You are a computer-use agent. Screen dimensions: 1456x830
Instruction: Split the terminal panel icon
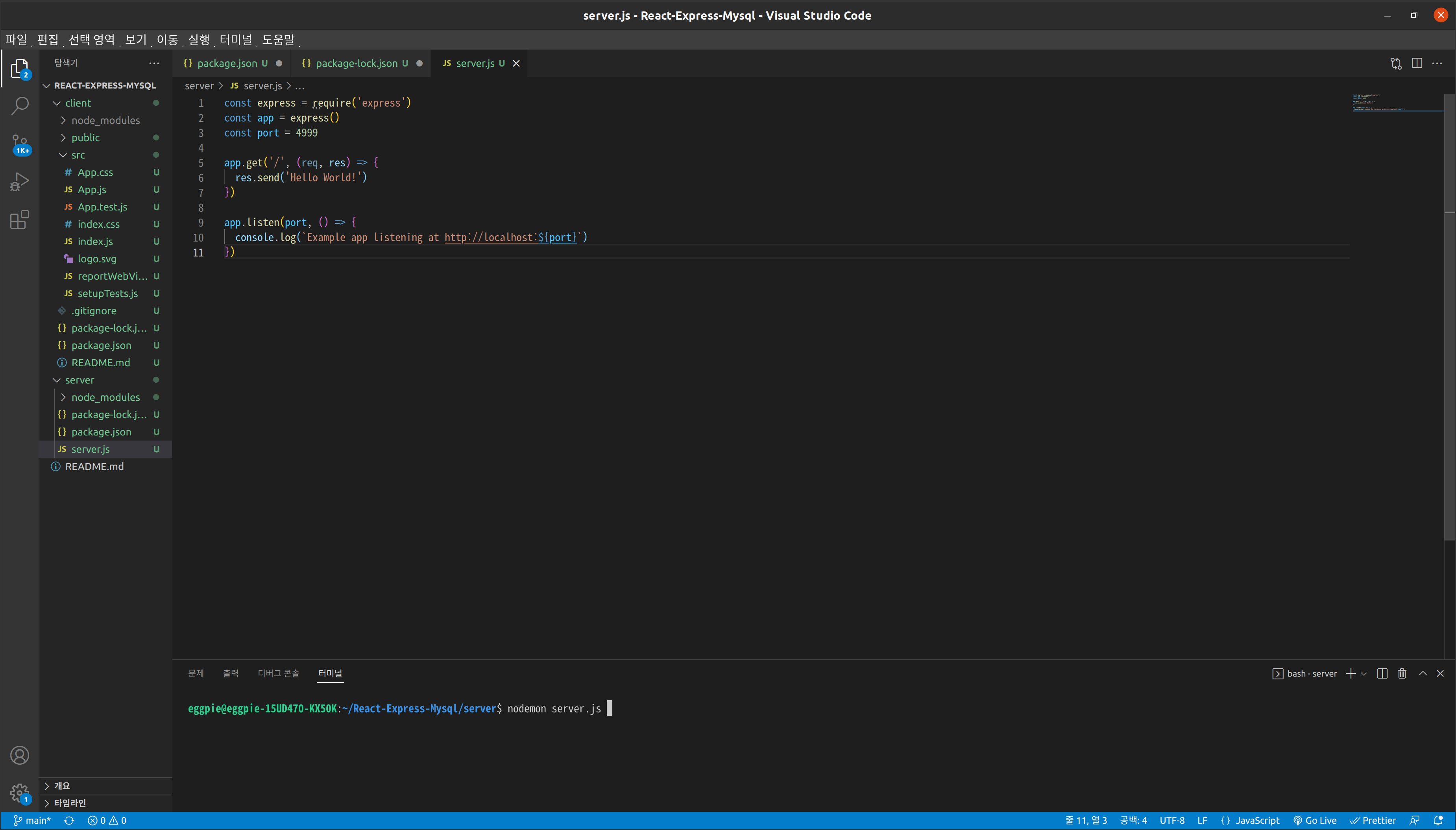tap(1382, 673)
